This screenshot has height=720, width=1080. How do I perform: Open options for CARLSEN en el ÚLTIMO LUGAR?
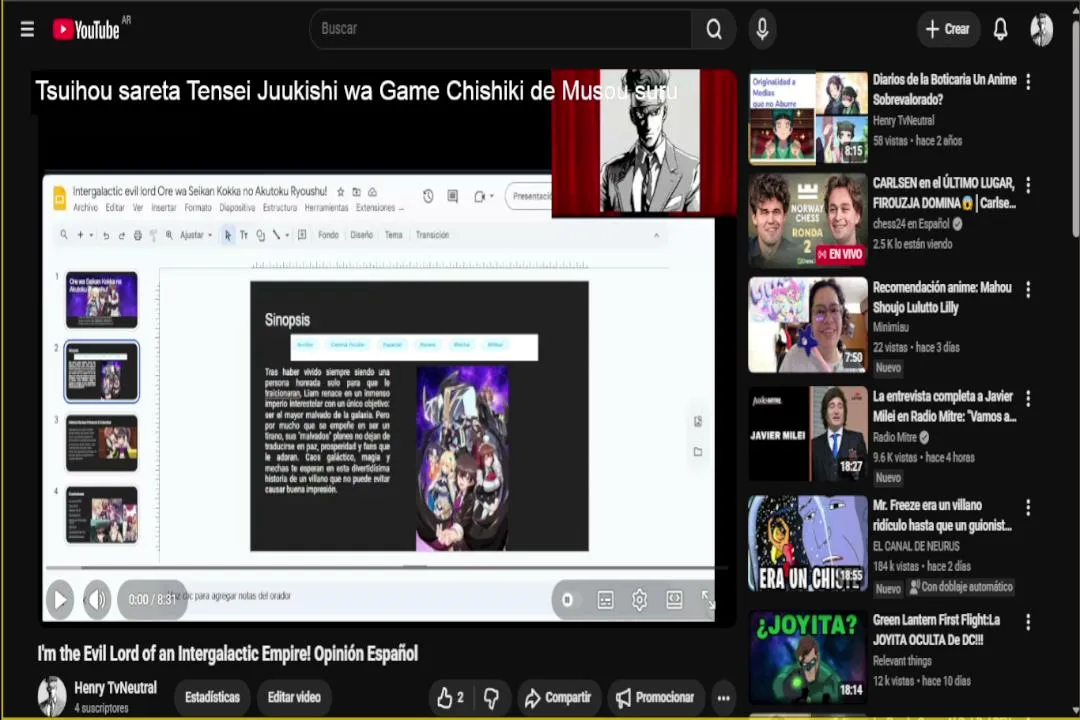tap(1028, 185)
